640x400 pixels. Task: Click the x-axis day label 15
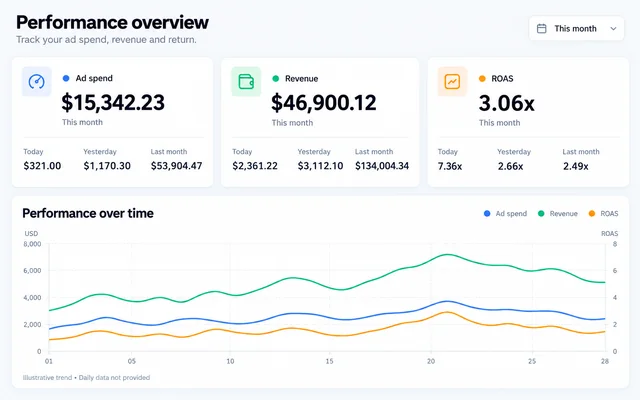point(329,361)
